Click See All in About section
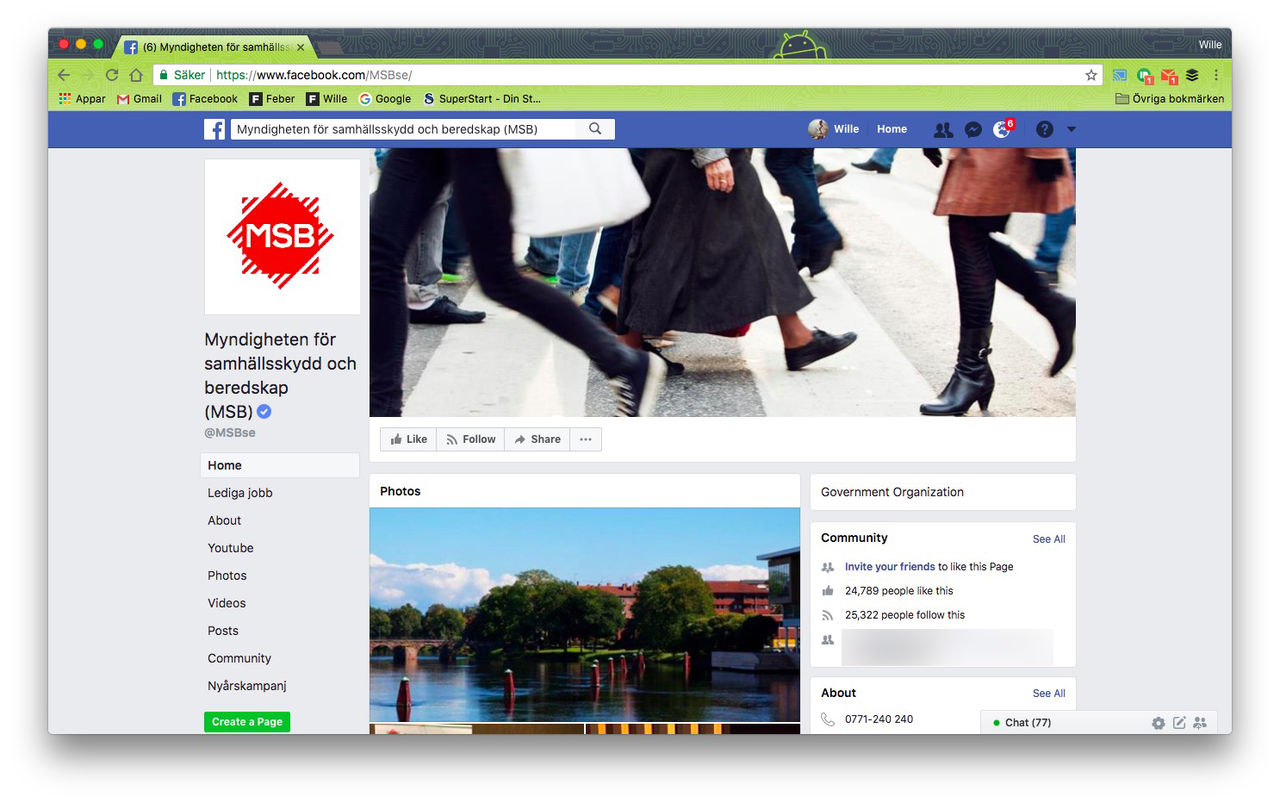This screenshot has width=1280, height=803. 1049,693
